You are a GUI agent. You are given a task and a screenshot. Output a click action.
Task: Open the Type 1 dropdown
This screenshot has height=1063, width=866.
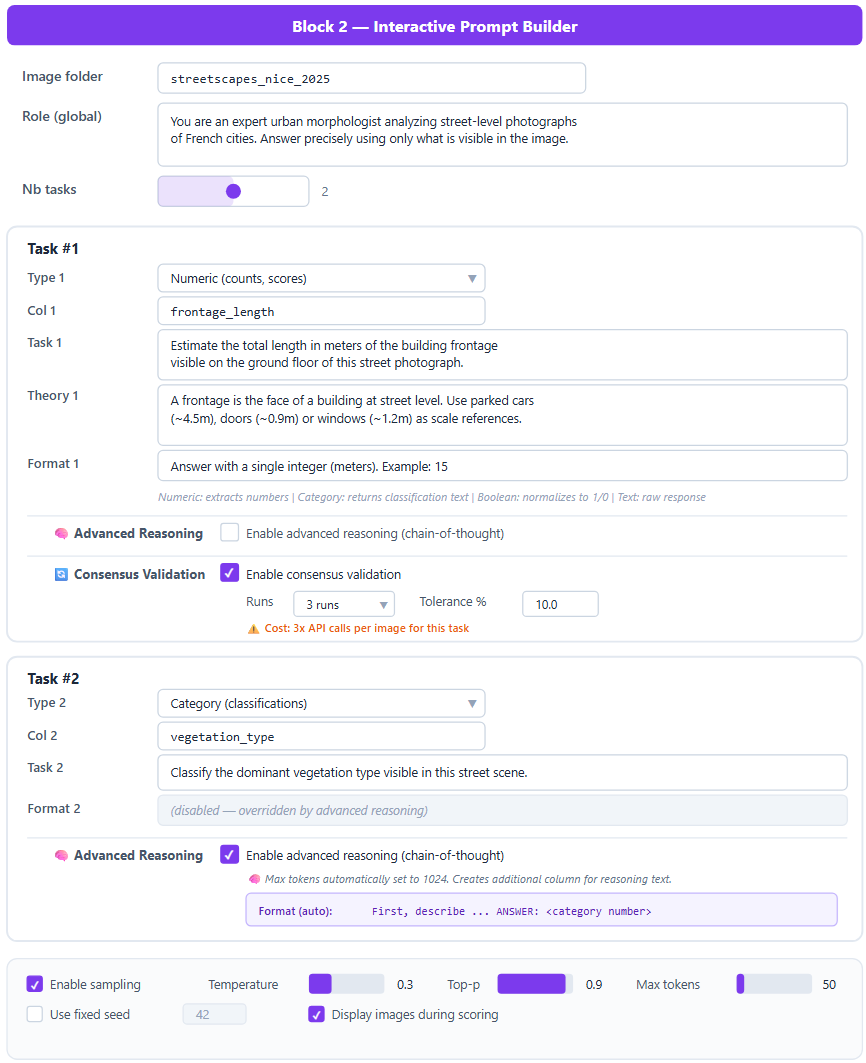point(321,278)
